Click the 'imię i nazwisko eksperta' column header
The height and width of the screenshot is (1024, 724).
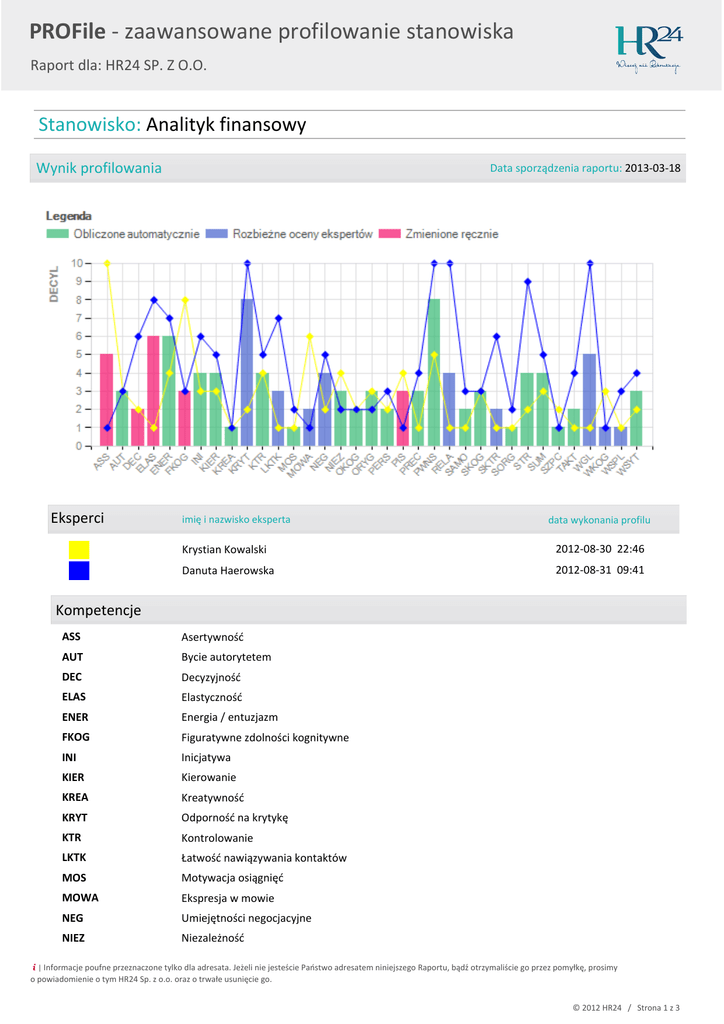pos(236,519)
